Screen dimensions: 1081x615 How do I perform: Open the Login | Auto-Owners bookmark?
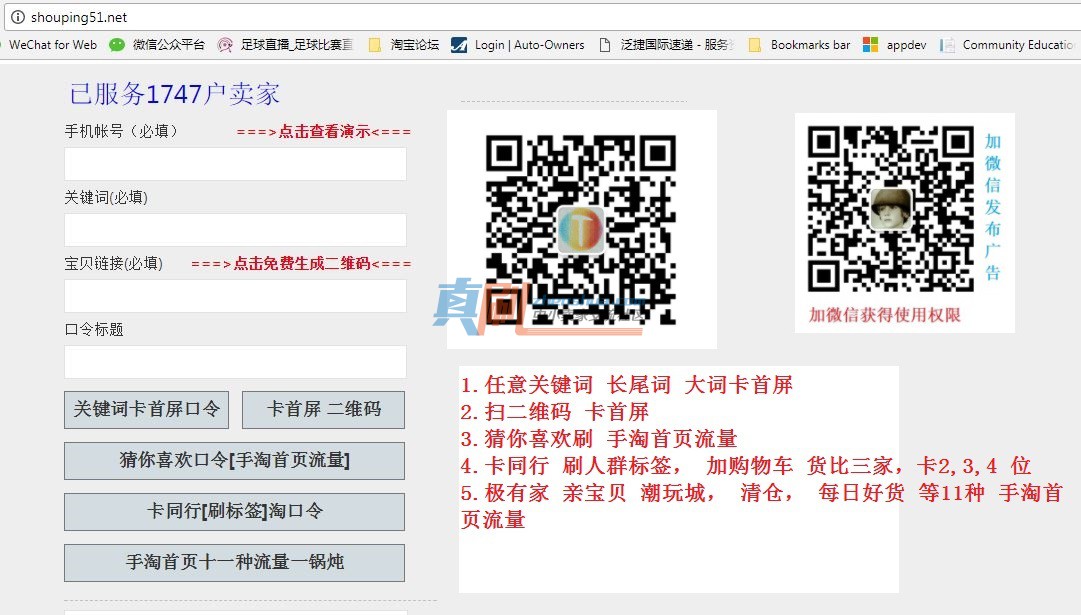[x=529, y=45]
